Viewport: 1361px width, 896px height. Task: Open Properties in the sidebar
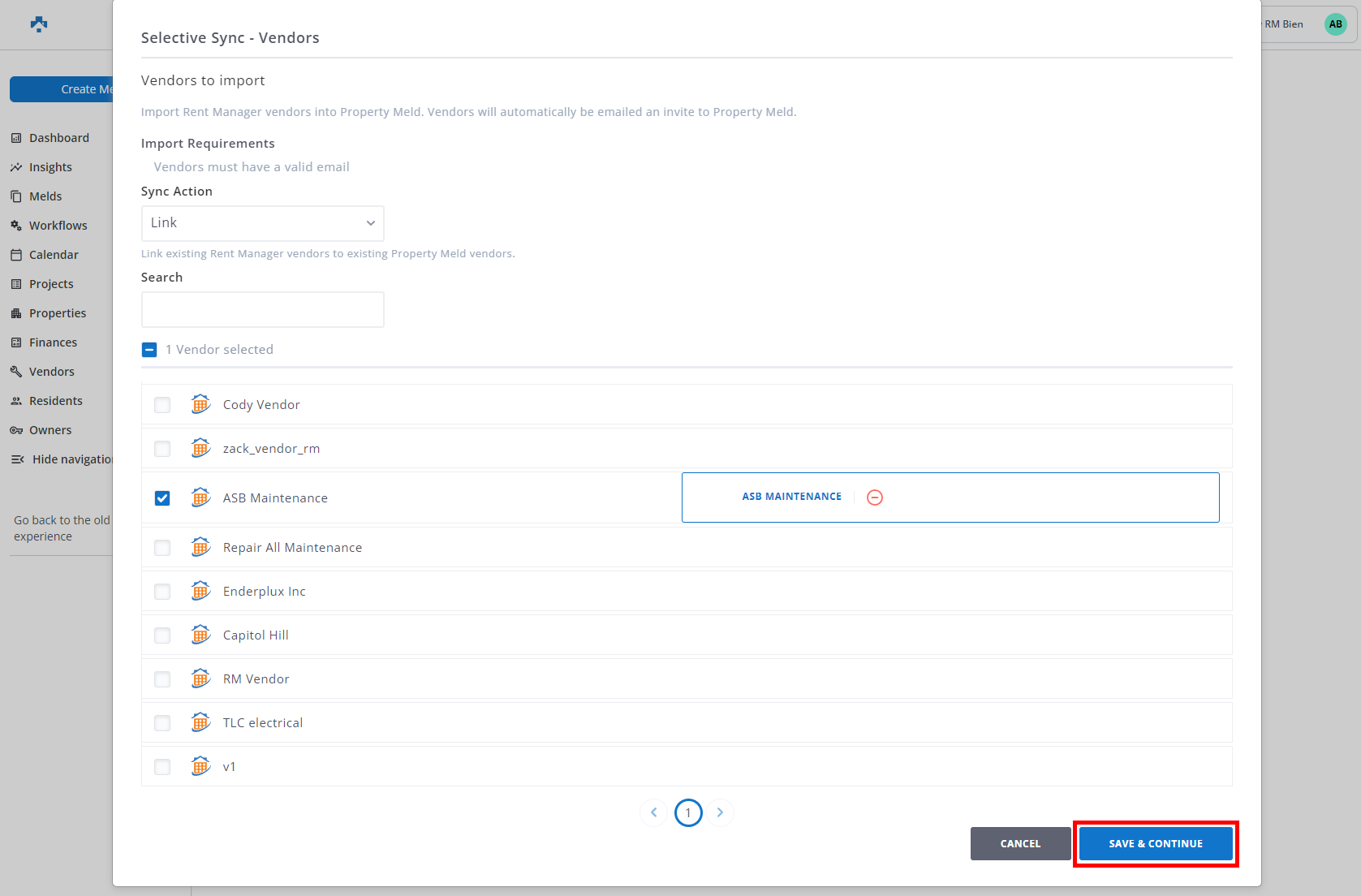[x=57, y=313]
